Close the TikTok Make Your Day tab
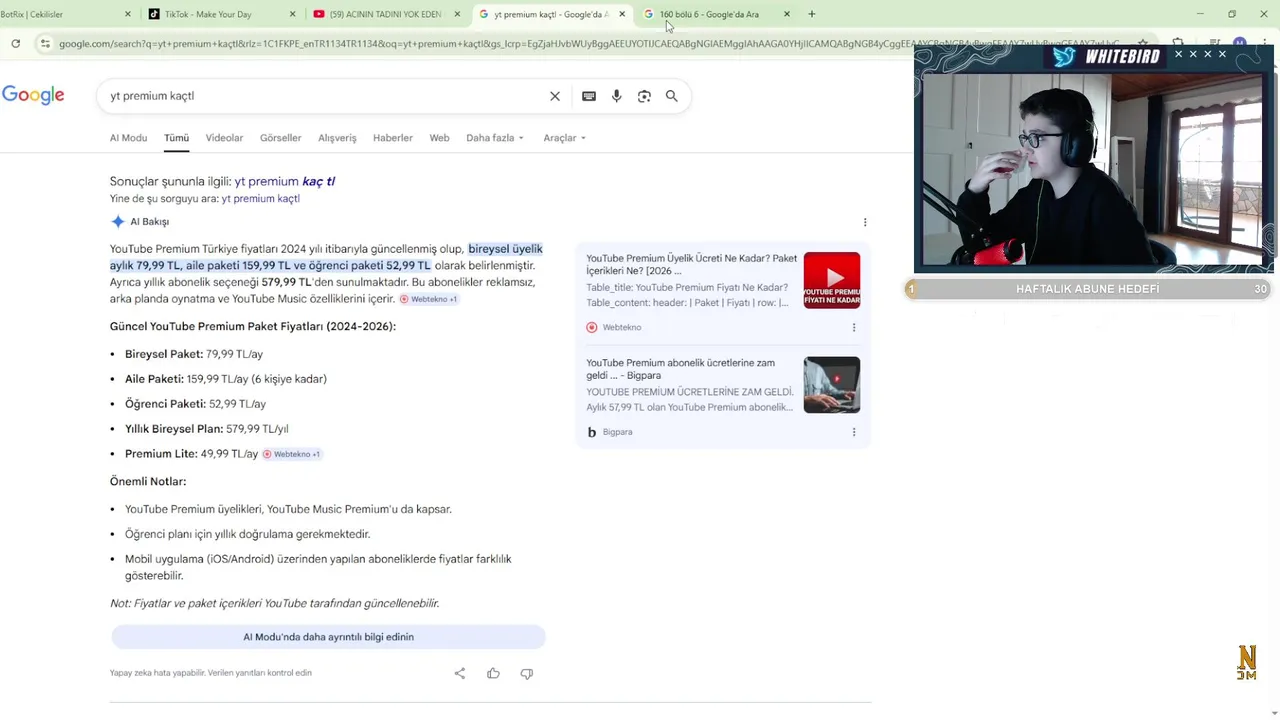The height and width of the screenshot is (720, 1280). pos(292,14)
